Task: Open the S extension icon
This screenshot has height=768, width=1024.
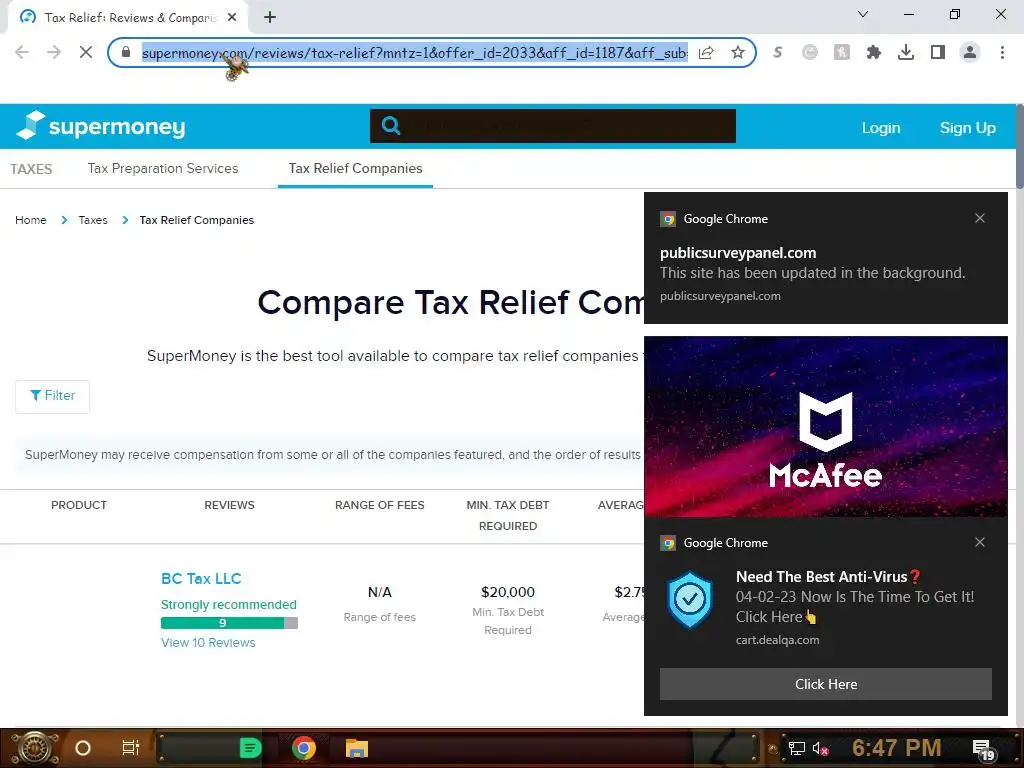Action: [777, 52]
